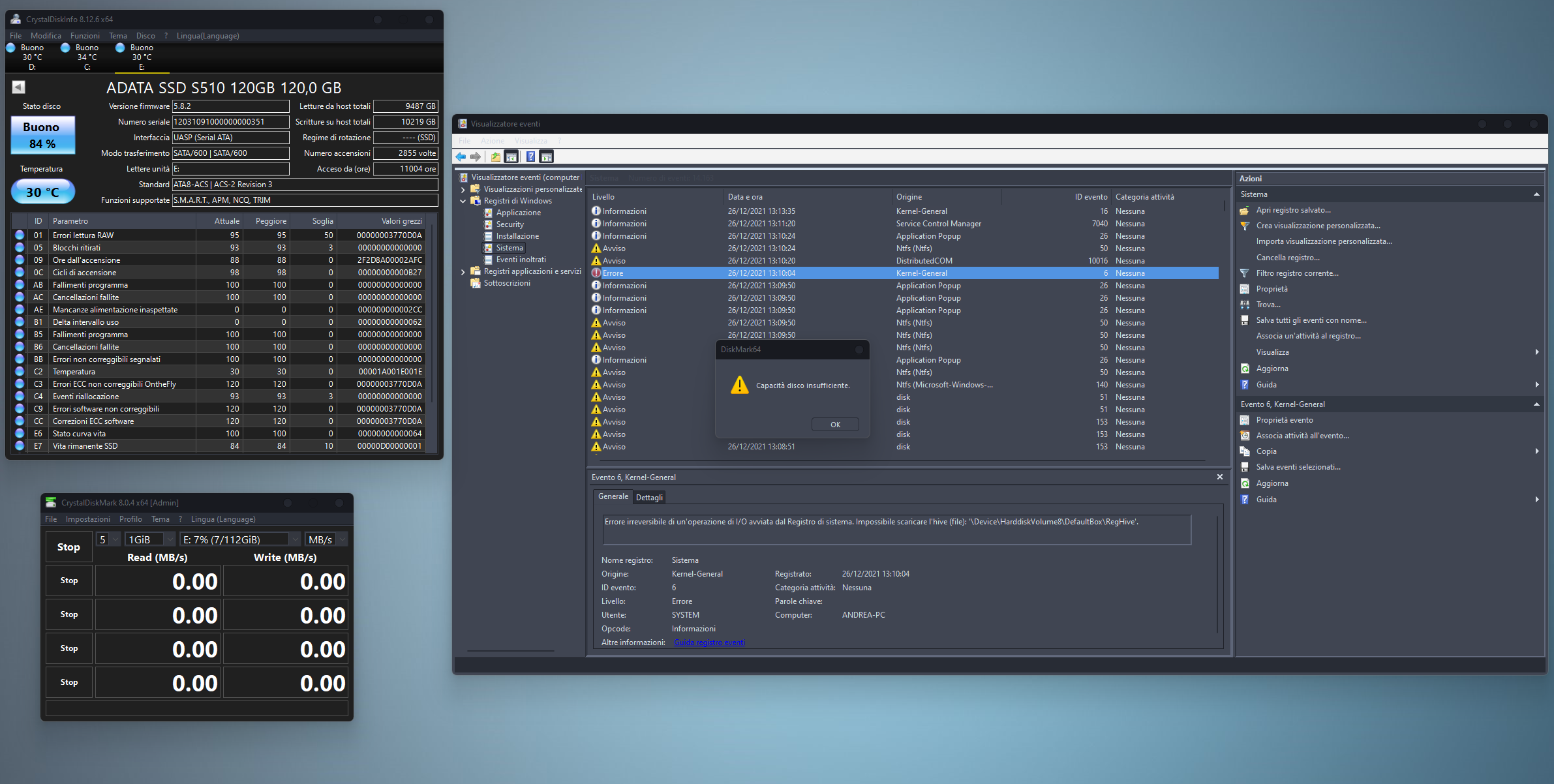Image resolution: width=1554 pixels, height=784 pixels.
Task: Select the C: drive health indicator
Action: click(86, 57)
